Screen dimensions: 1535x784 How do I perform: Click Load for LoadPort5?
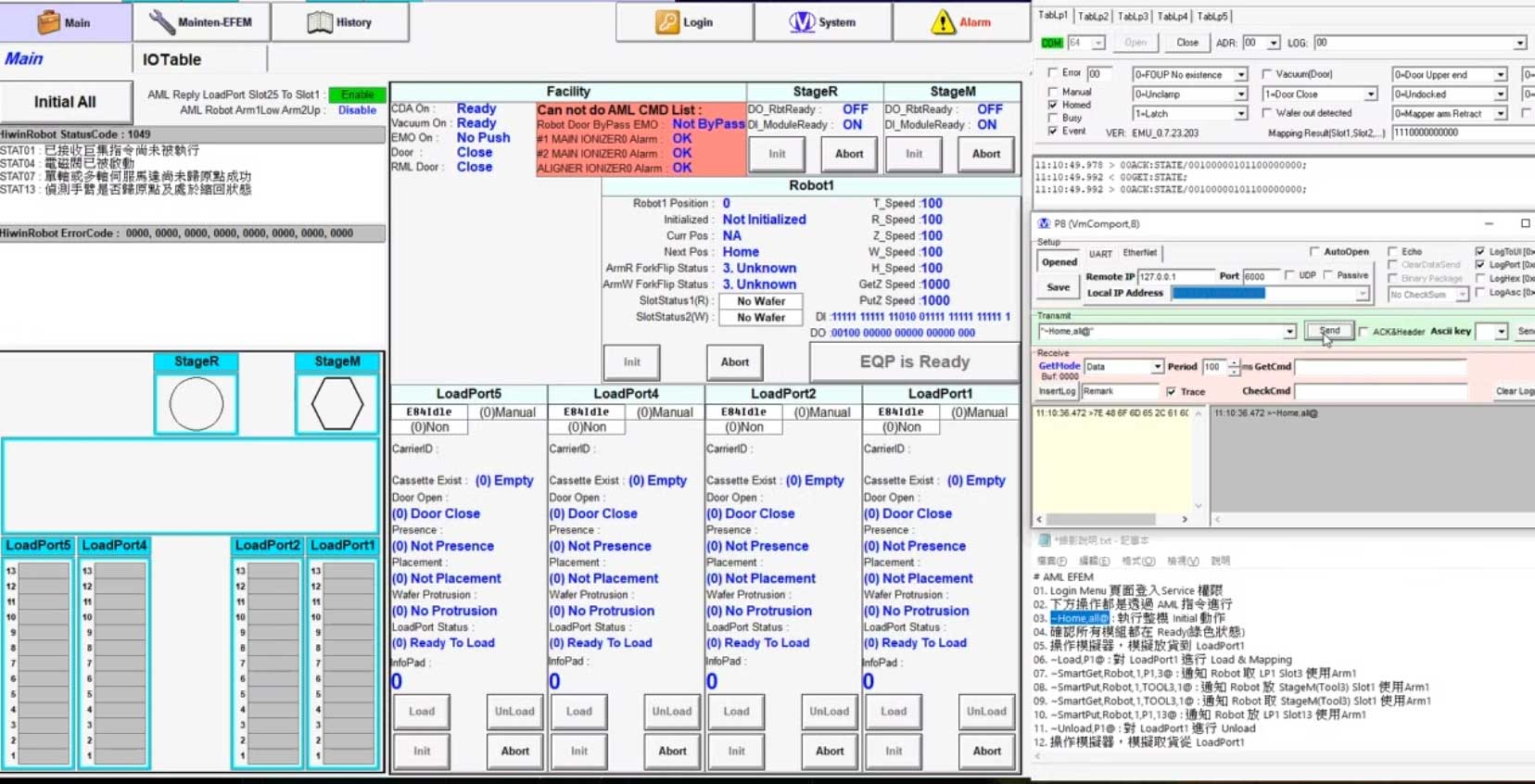coord(422,712)
